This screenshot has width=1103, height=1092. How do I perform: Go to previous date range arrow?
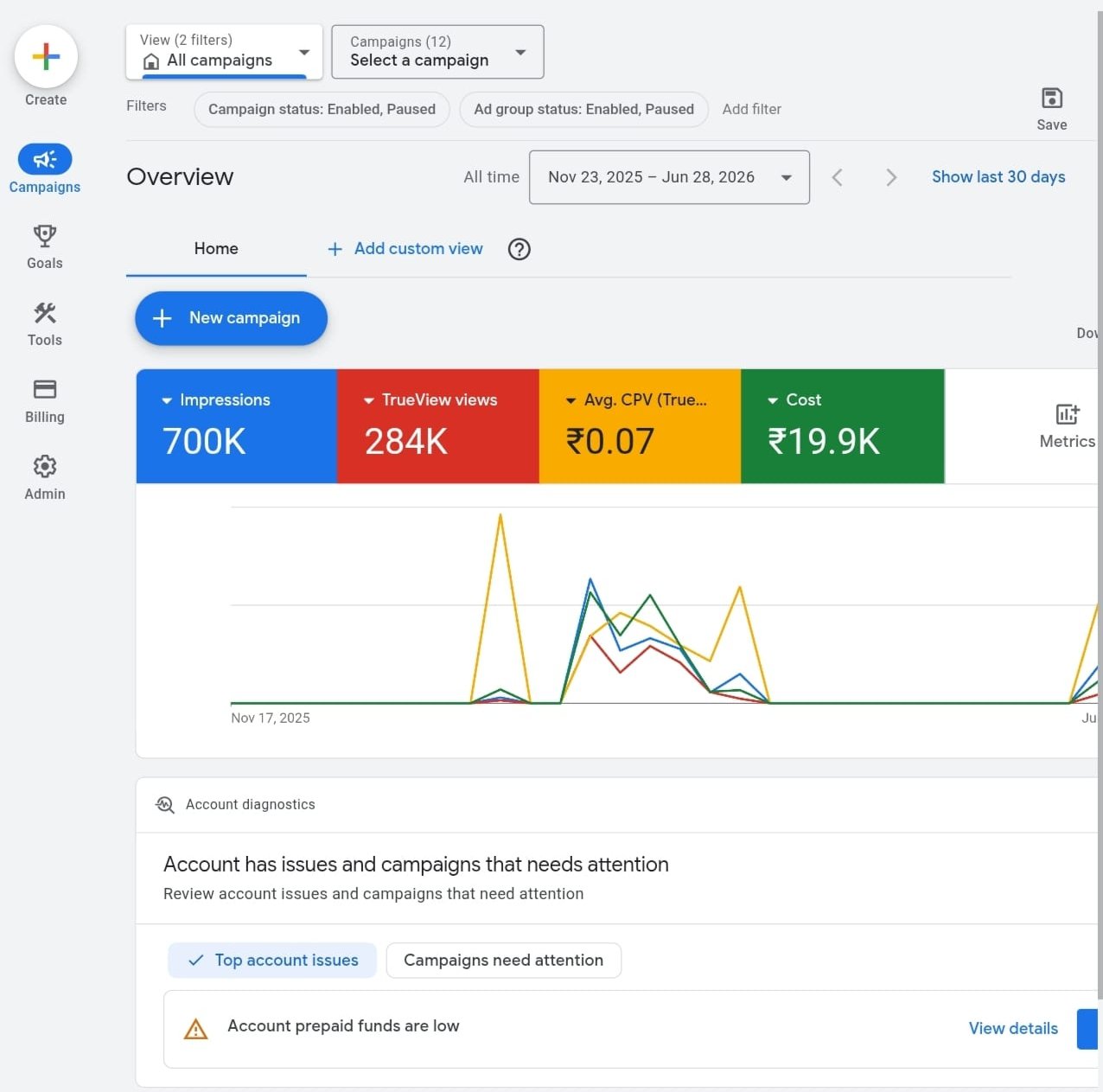[x=837, y=177]
